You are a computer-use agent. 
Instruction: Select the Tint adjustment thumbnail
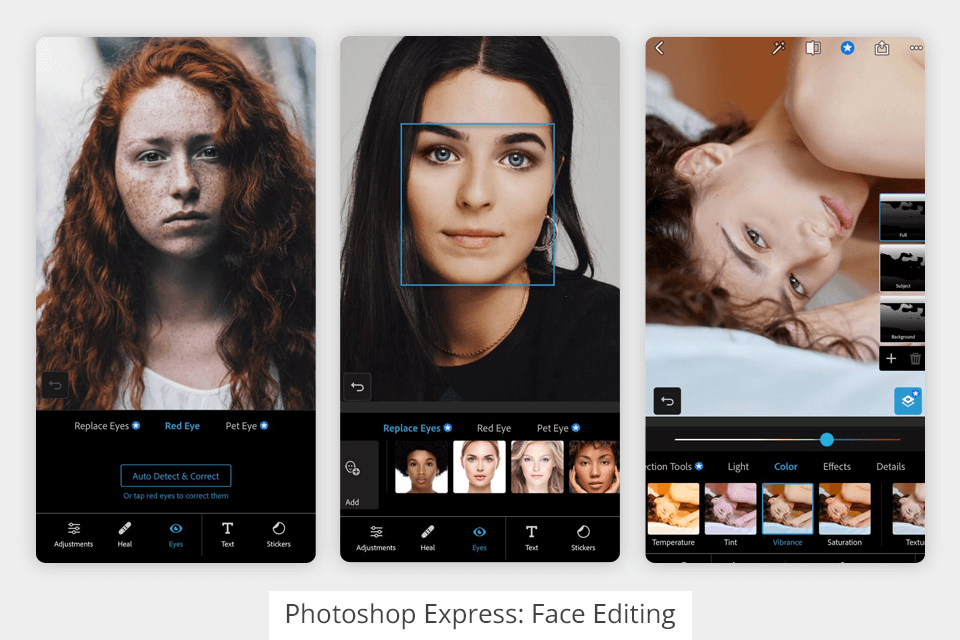tap(730, 509)
